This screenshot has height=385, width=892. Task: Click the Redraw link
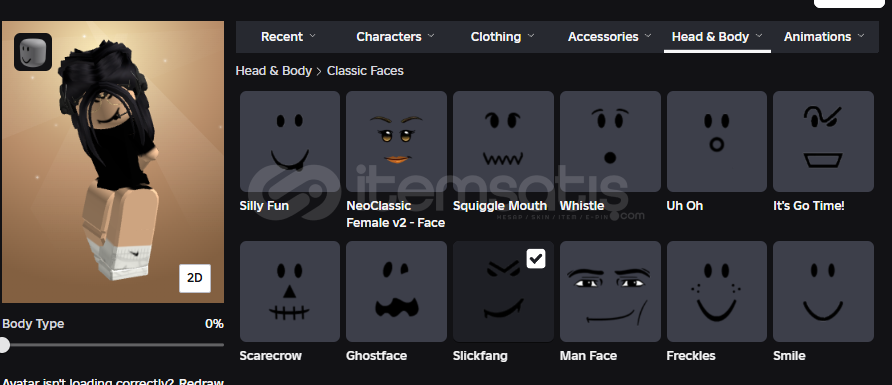pyautogui.click(x=201, y=381)
